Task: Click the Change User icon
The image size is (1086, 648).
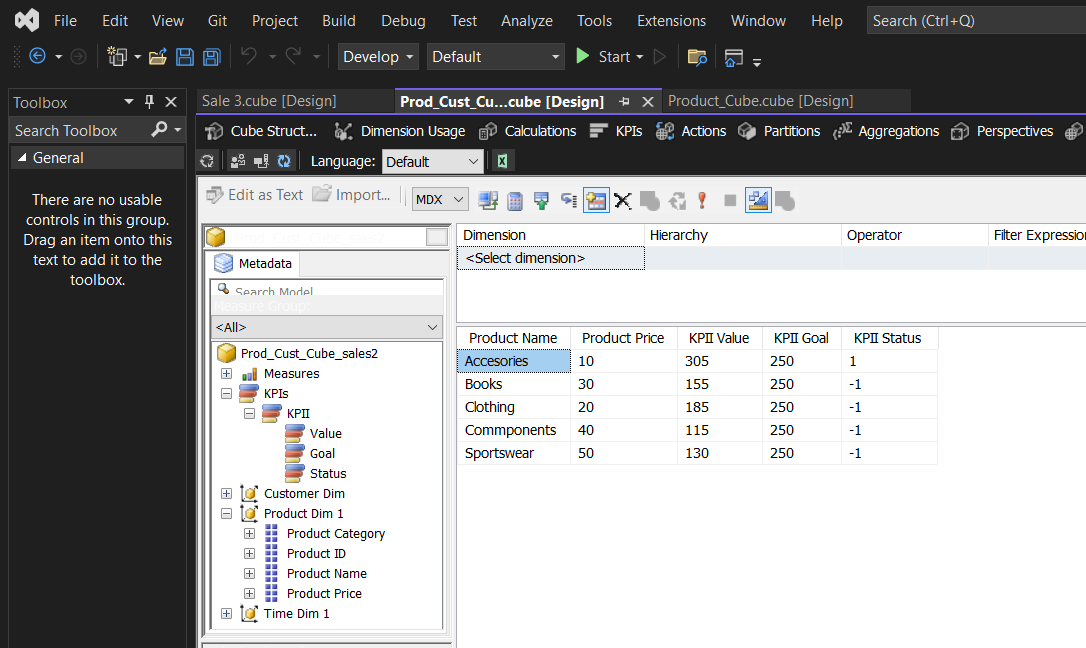Action: point(238,161)
